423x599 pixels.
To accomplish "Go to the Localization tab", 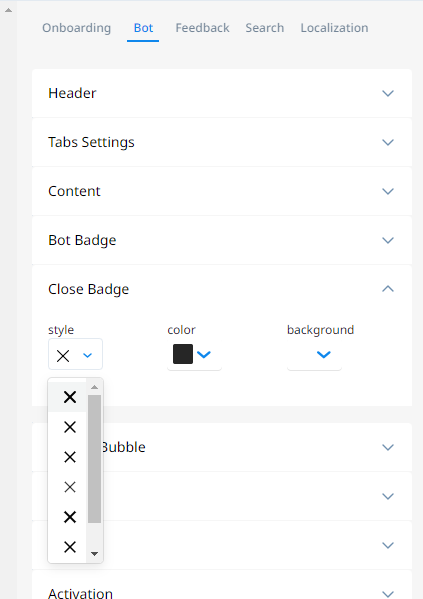I will coord(334,28).
